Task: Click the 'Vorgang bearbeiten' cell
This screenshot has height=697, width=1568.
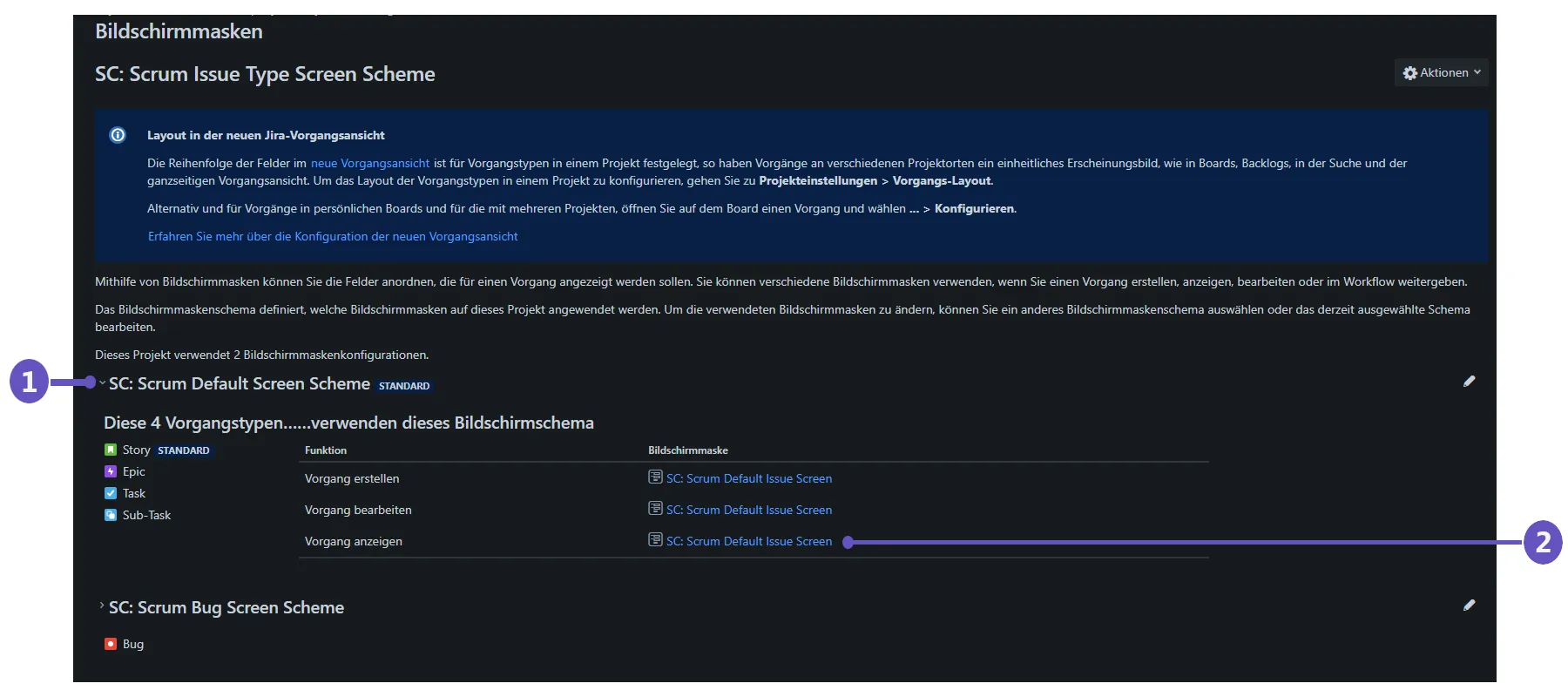Action: click(358, 510)
